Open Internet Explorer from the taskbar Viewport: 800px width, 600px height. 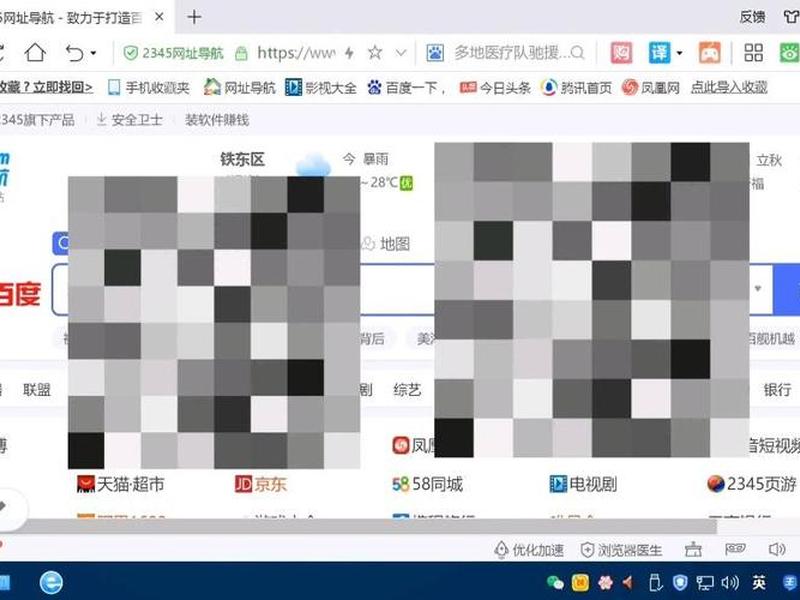51,582
